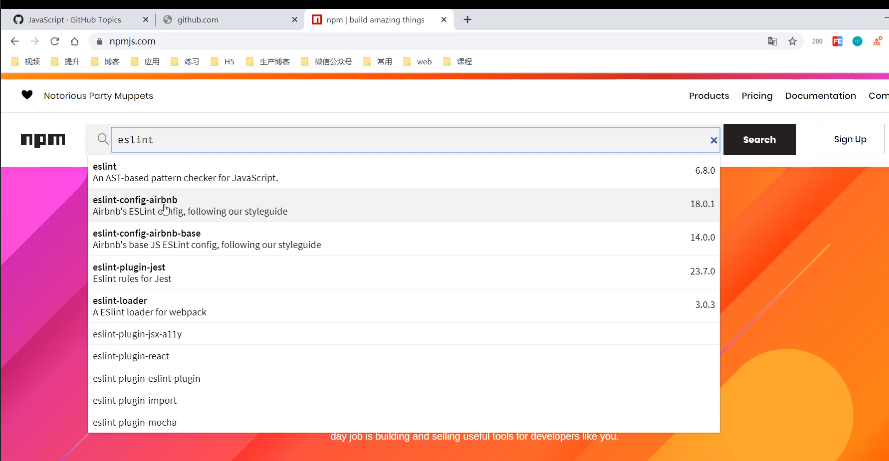Open the Pricing page
This screenshot has width=889, height=461.
(x=757, y=96)
